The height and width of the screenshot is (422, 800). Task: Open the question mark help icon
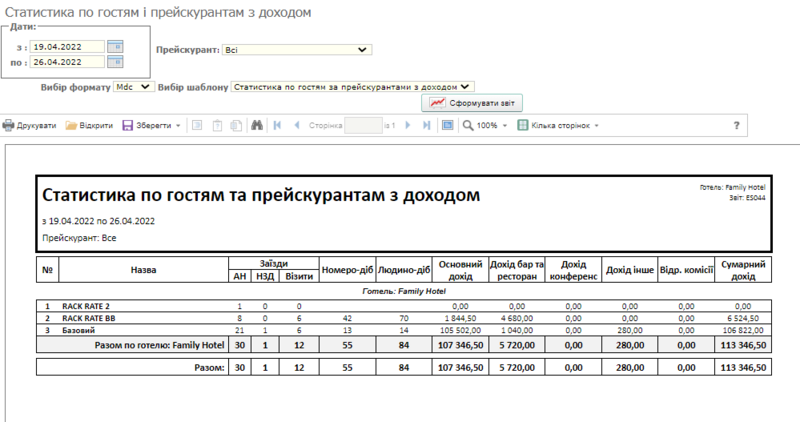tap(737, 126)
